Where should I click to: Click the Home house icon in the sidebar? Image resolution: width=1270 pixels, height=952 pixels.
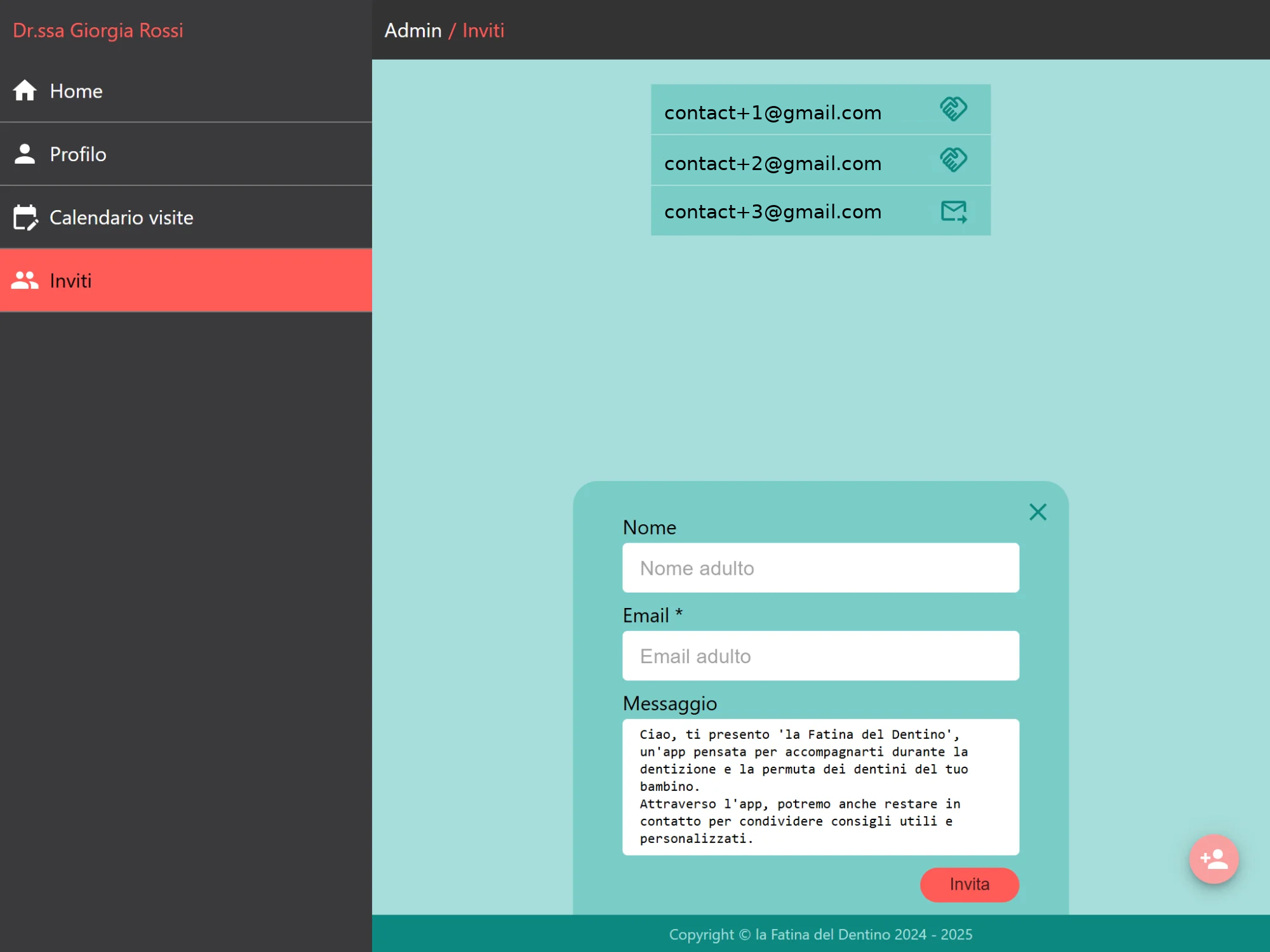(25, 91)
